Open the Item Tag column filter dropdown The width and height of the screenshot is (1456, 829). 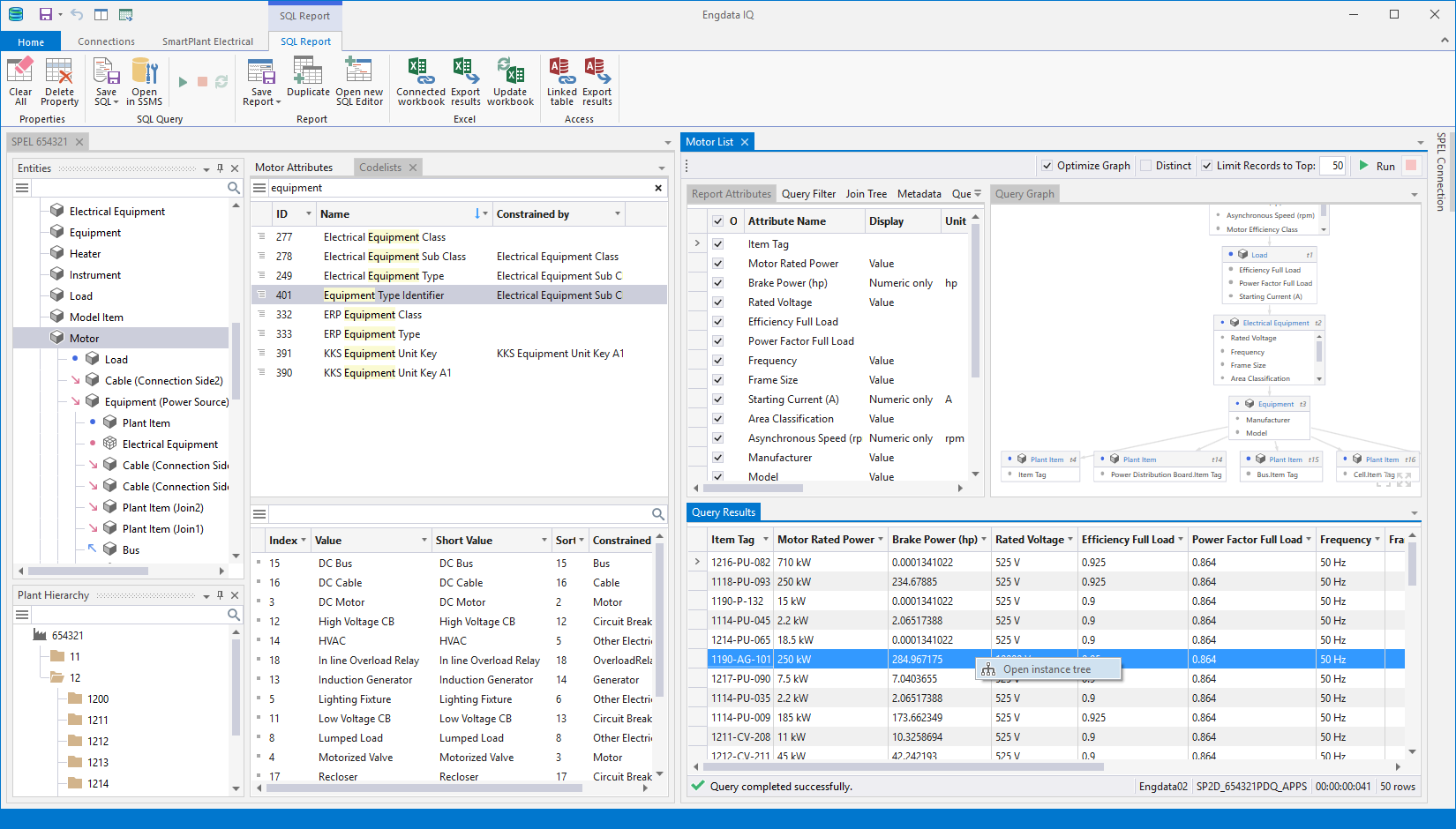click(766, 540)
